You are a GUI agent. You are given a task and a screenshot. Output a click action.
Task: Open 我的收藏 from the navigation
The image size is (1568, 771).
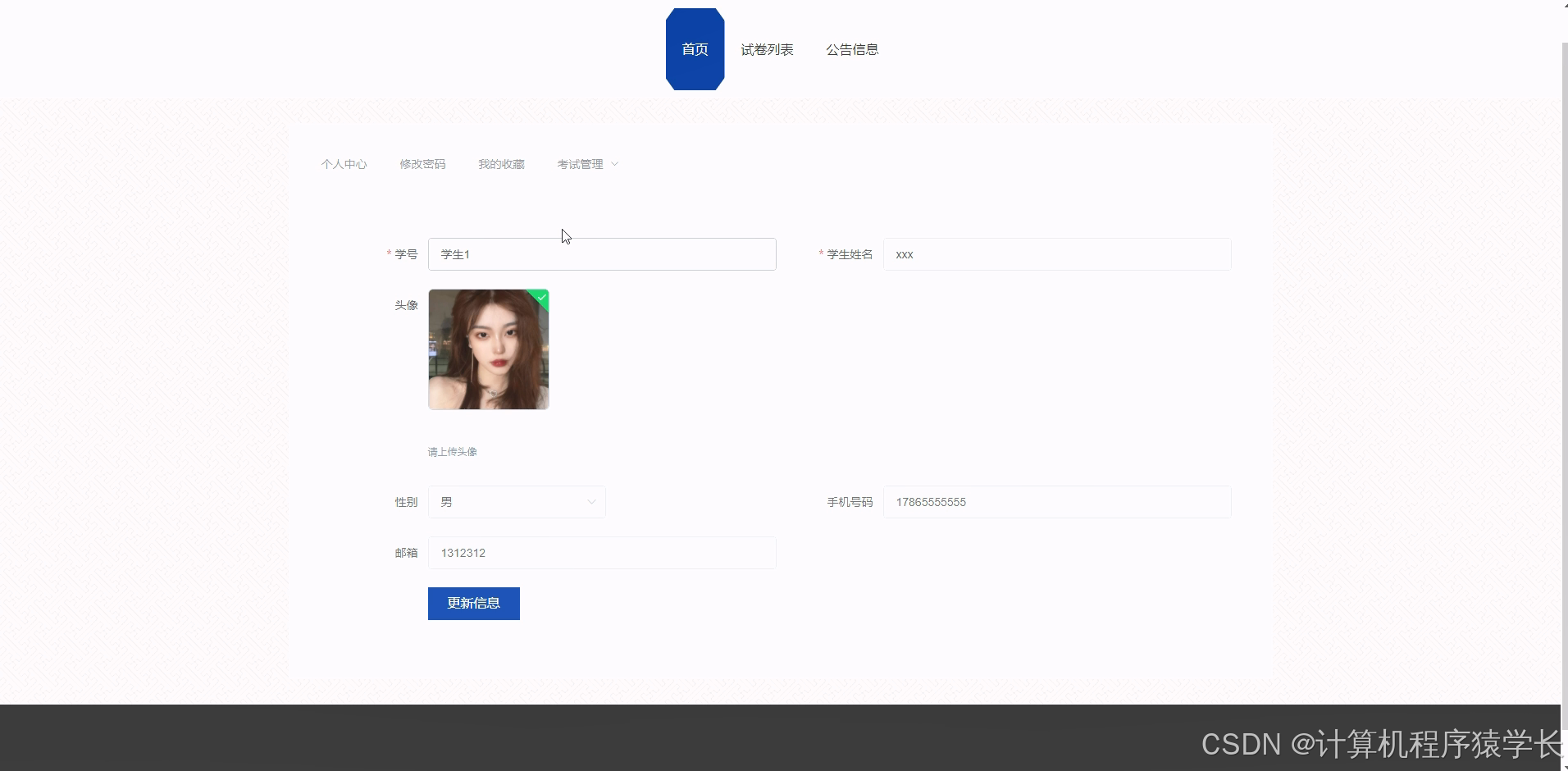500,164
